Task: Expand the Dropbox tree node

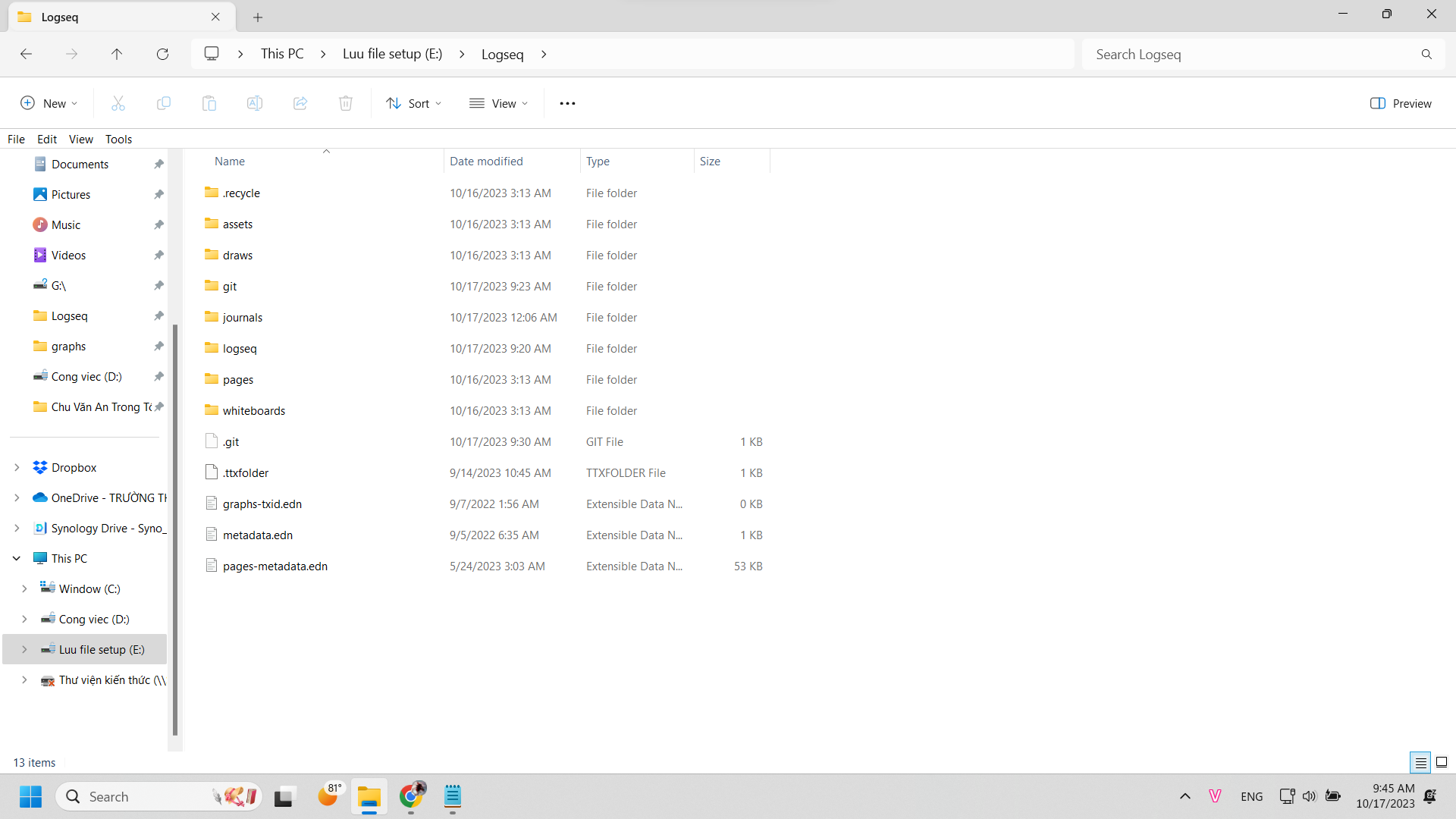Action: click(17, 468)
